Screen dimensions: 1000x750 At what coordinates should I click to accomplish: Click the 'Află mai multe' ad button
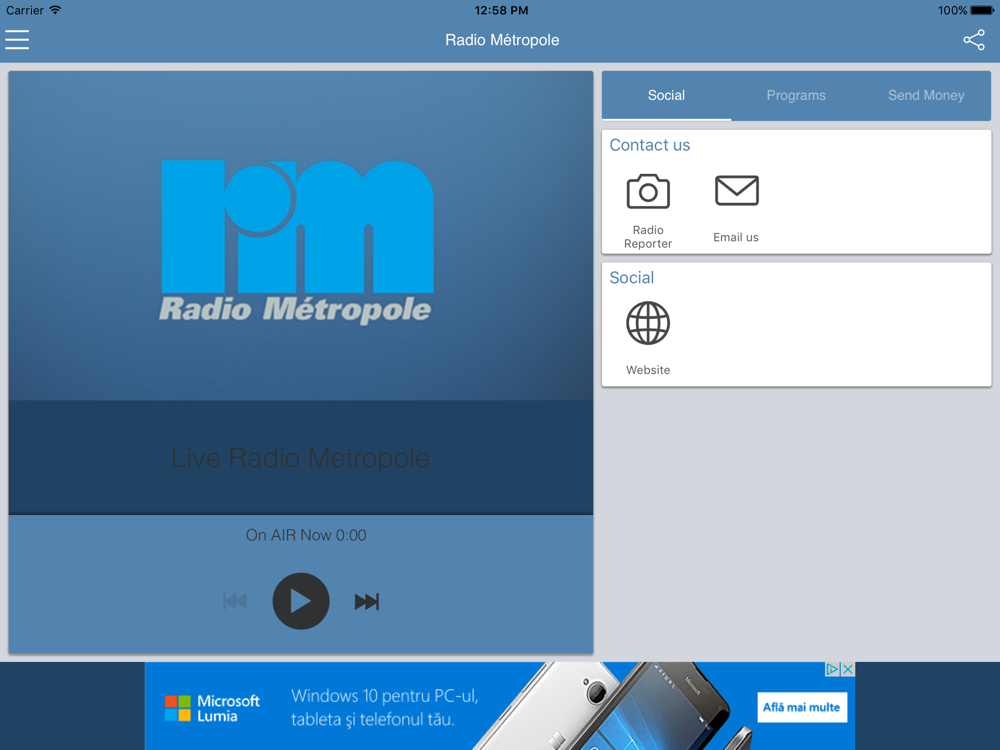tap(801, 708)
